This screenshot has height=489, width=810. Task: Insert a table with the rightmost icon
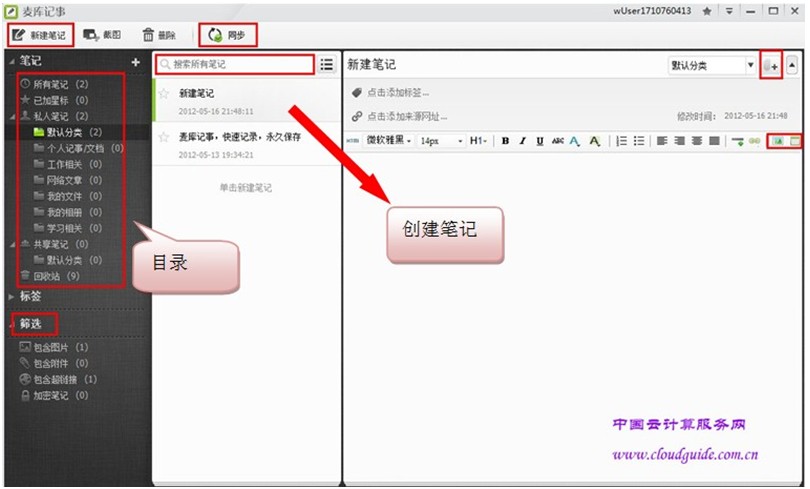coord(795,141)
